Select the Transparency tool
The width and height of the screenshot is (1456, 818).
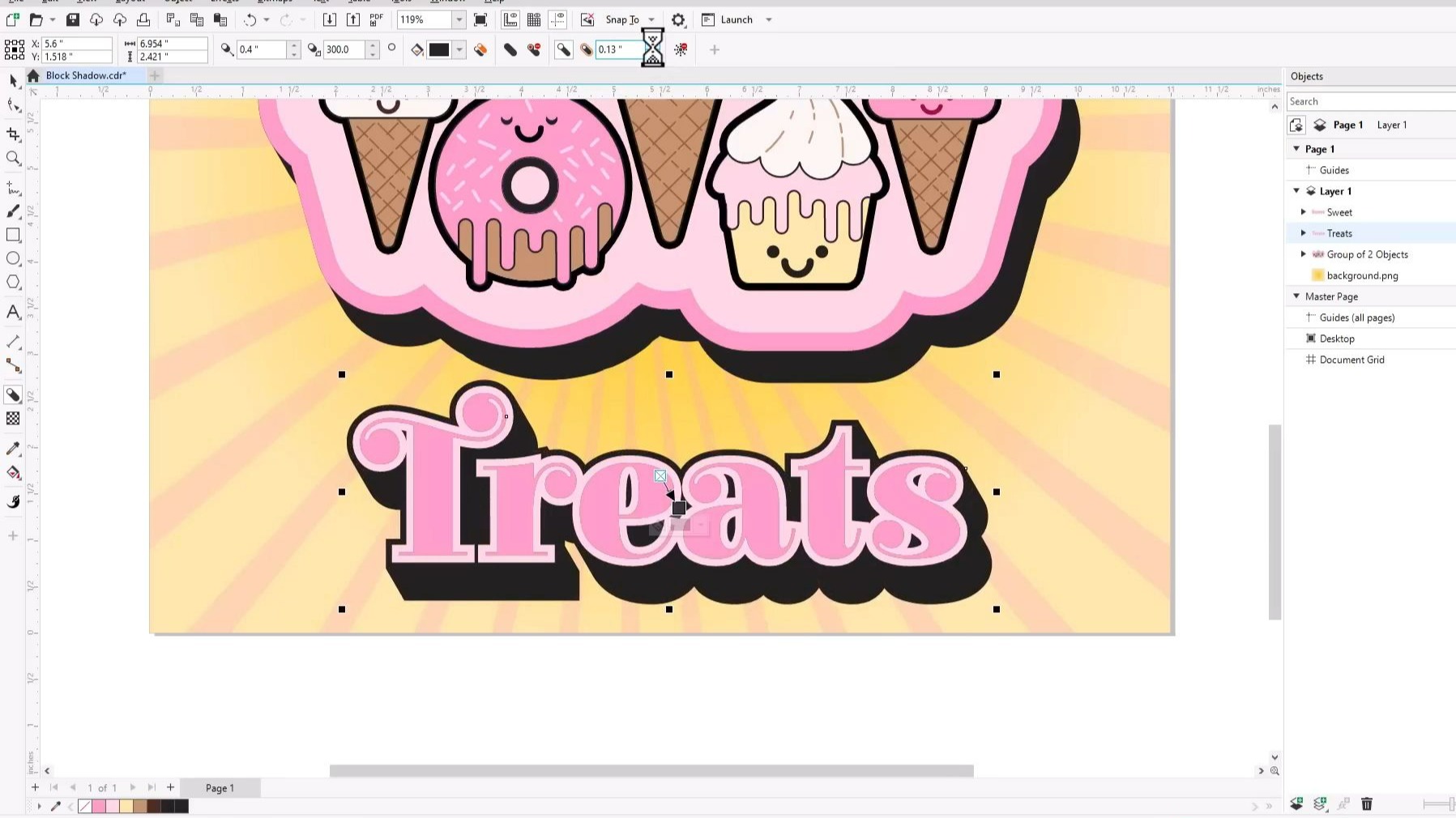tap(13, 419)
